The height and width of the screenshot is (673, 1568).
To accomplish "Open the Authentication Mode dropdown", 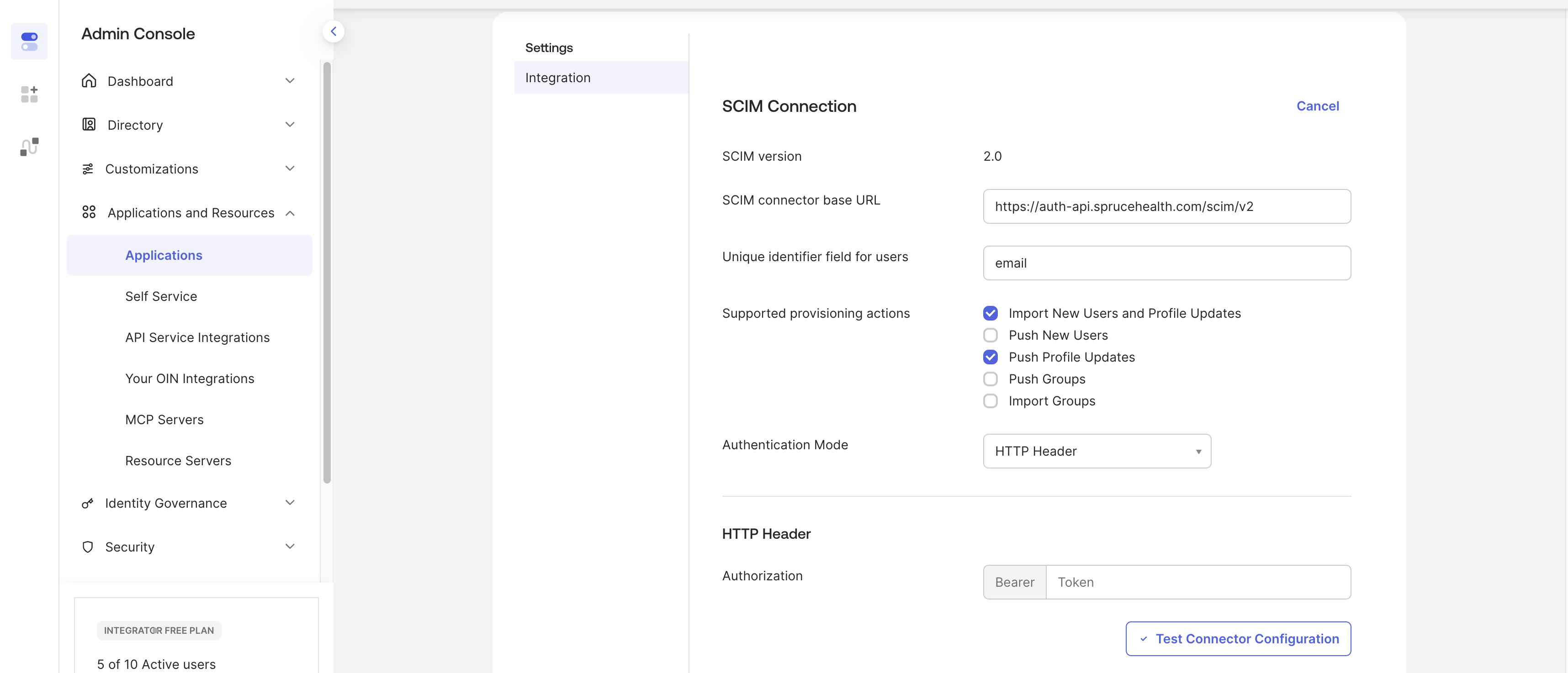I will 1097,451.
